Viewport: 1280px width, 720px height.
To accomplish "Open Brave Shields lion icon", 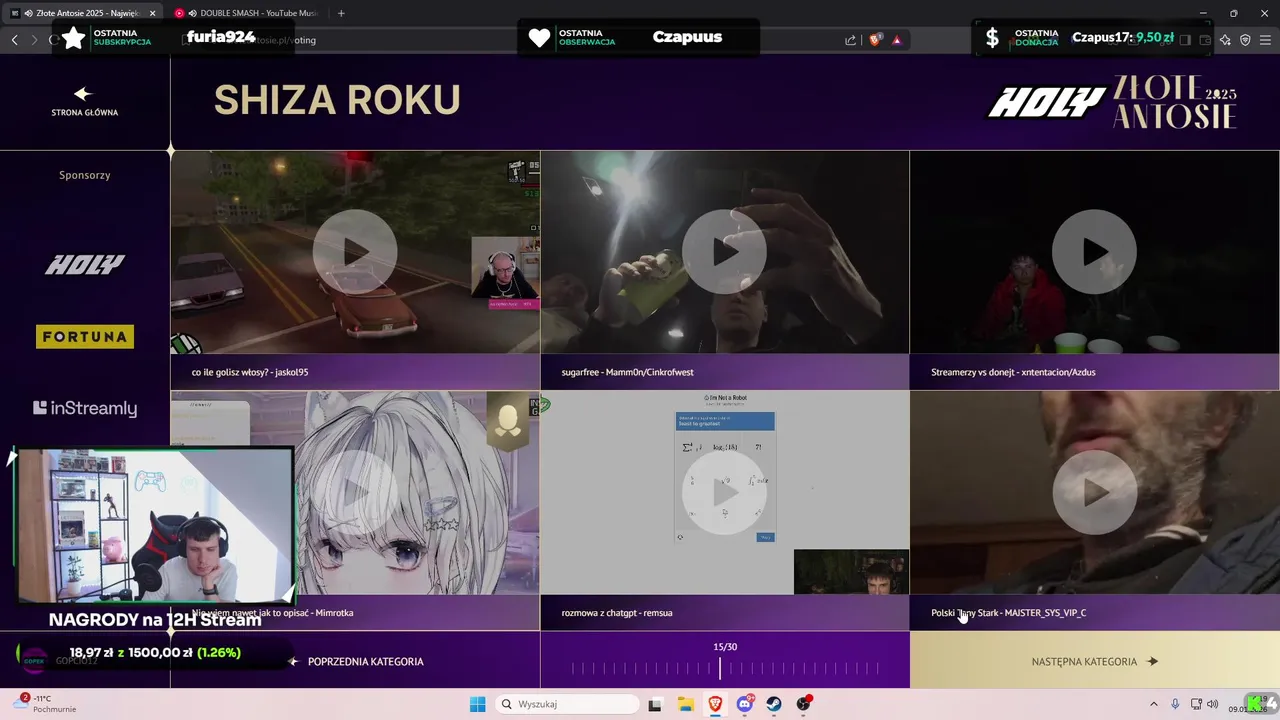I will tap(875, 40).
